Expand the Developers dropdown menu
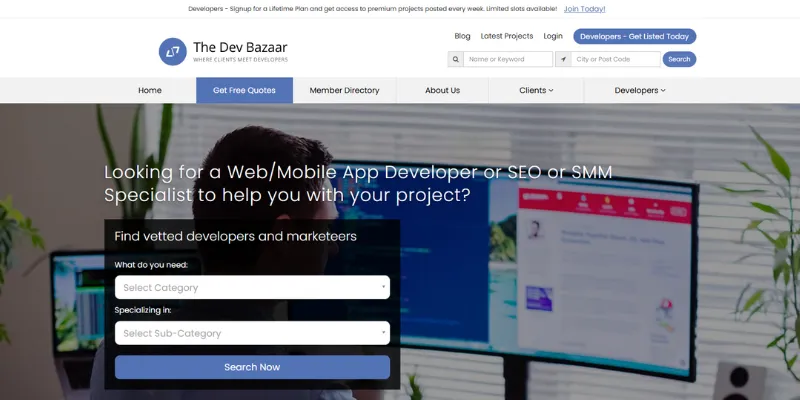 (x=640, y=90)
